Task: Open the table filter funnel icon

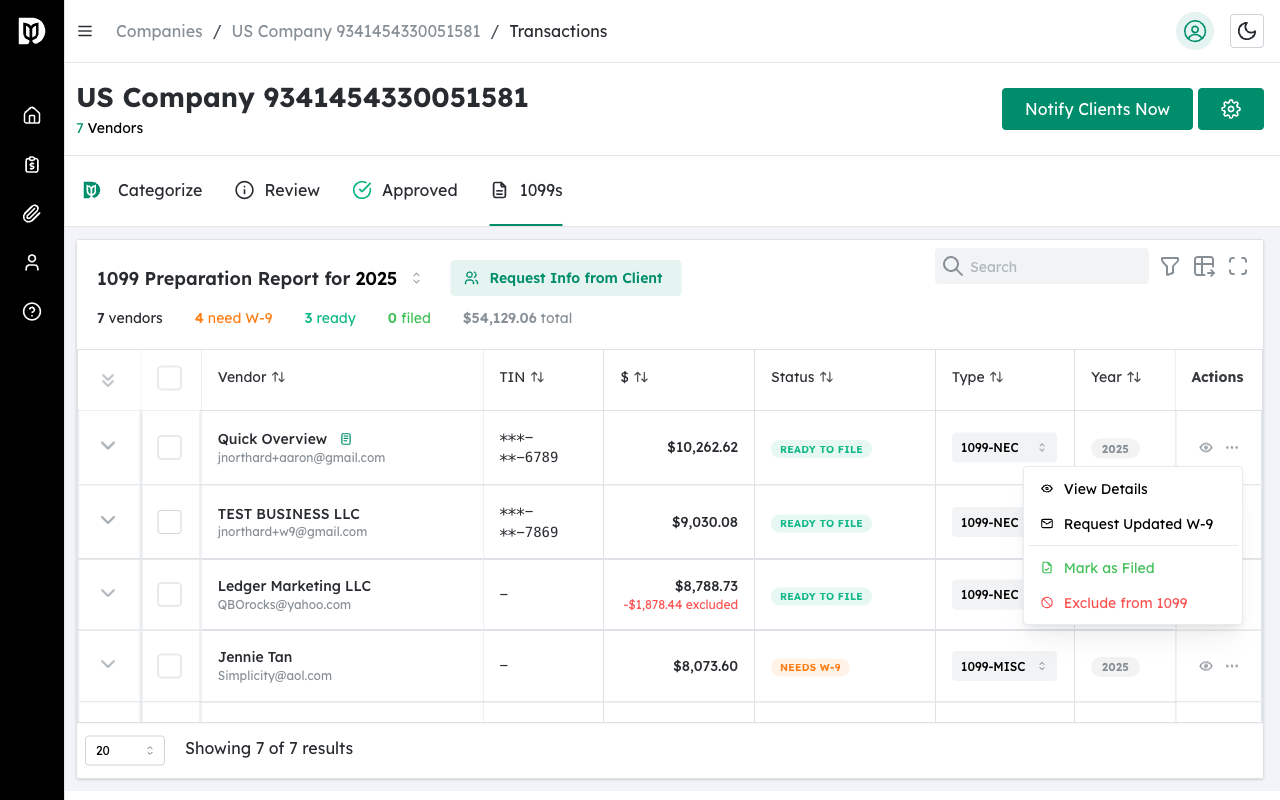Action: click(x=1169, y=266)
